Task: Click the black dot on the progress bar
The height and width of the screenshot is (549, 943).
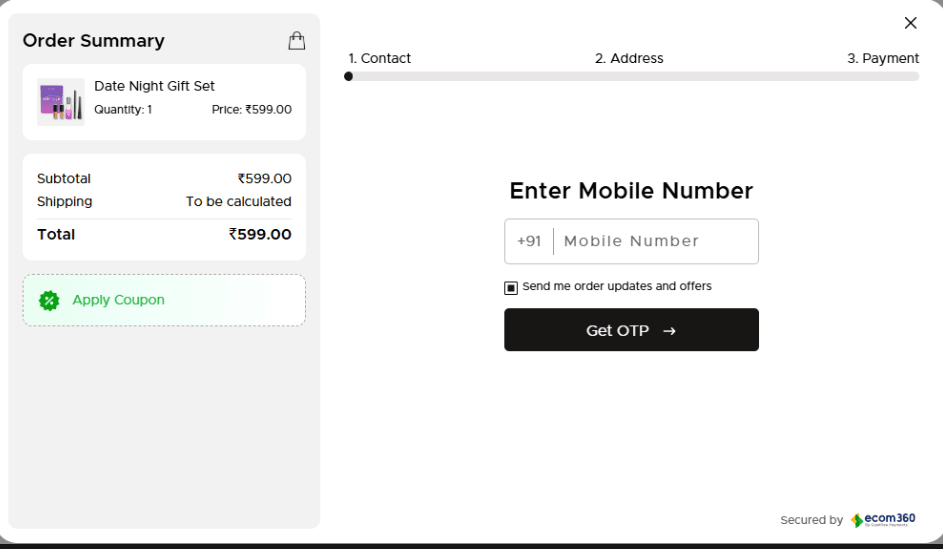Action: click(x=348, y=76)
